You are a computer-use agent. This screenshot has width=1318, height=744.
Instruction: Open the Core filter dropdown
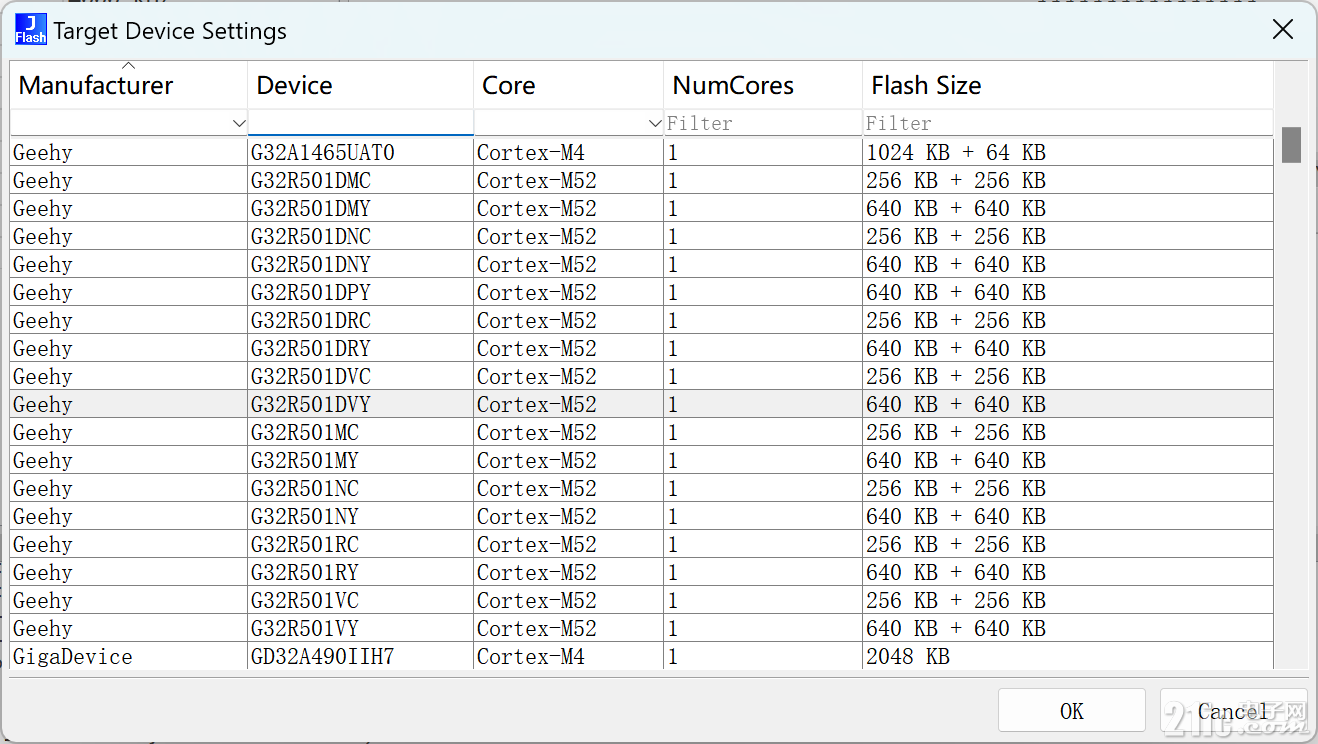point(655,123)
